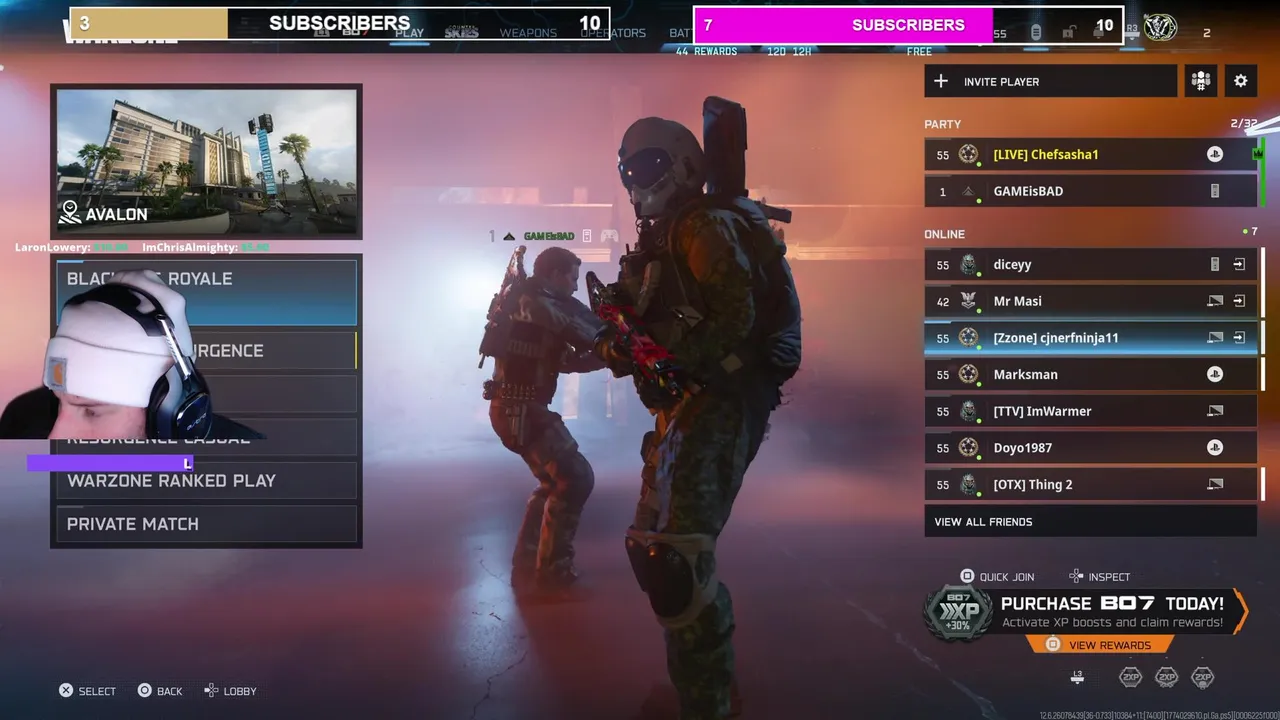Viewport: 1280px width, 720px height.
Task: Click View All Friends
Action: tap(1090, 521)
